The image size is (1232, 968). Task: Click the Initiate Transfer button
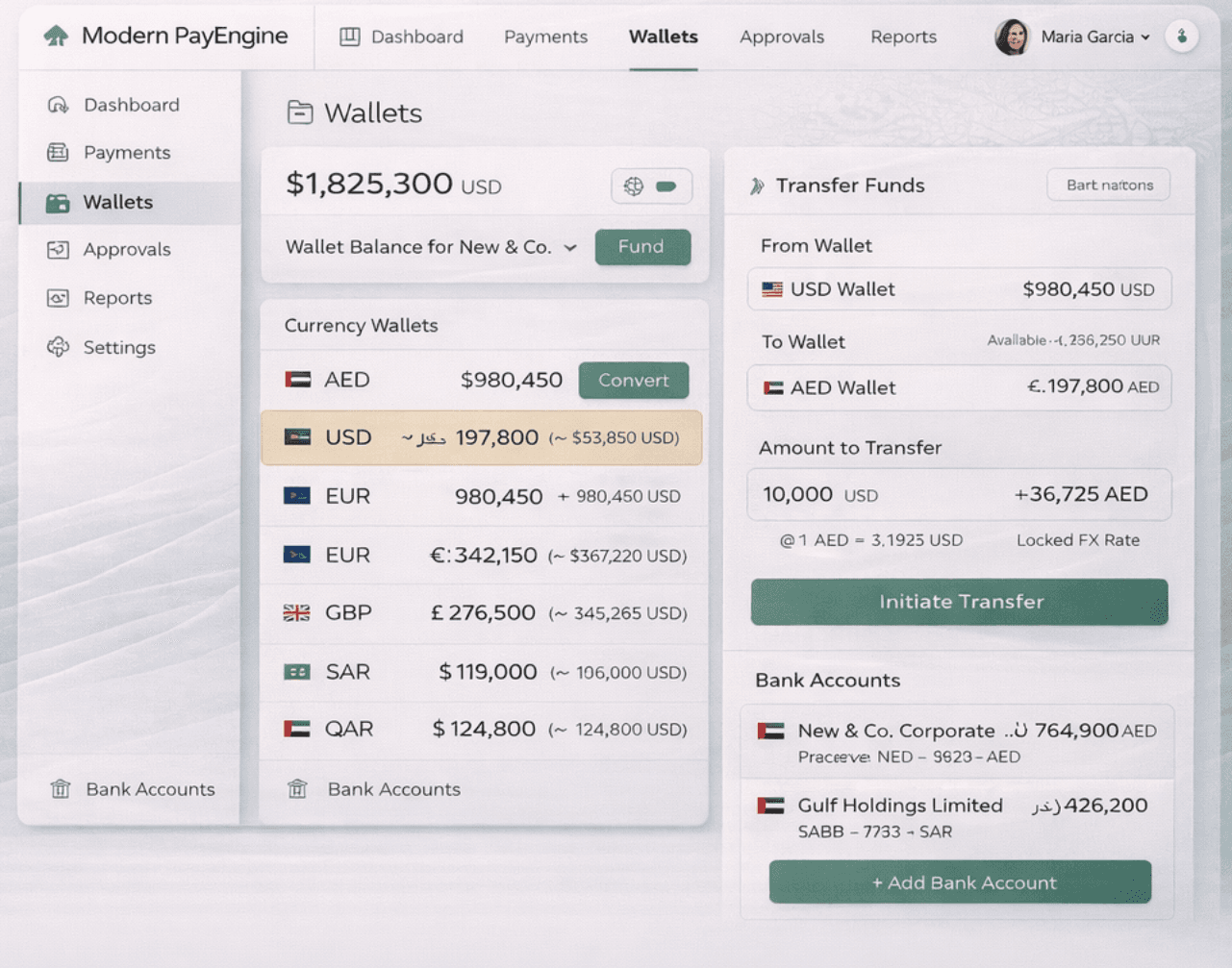[x=959, y=602]
